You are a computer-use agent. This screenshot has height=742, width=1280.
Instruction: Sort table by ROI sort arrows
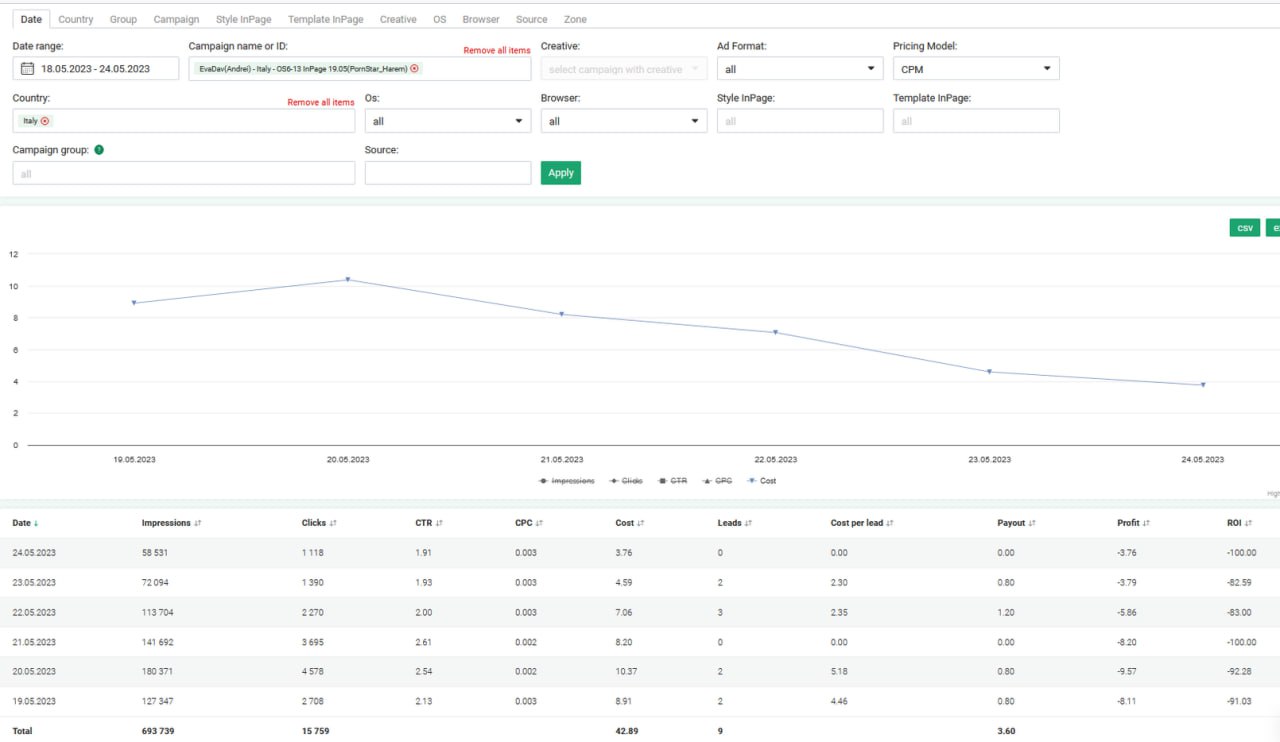point(1249,523)
